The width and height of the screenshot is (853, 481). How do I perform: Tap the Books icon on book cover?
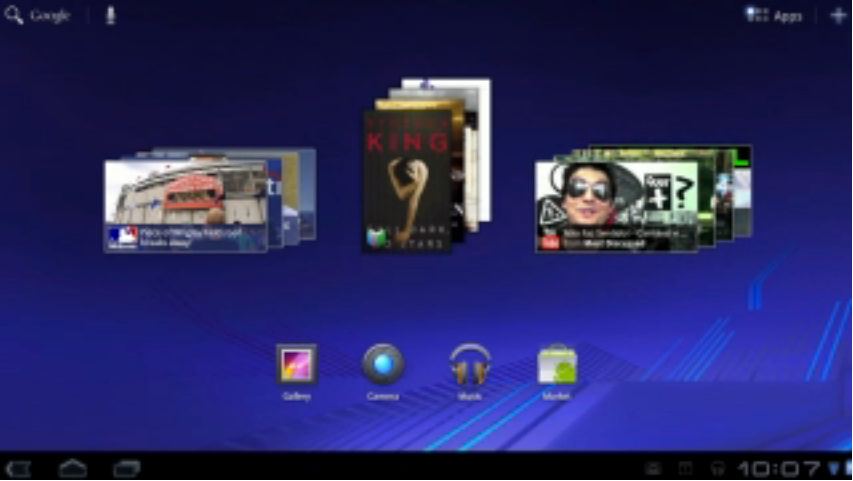(376, 238)
